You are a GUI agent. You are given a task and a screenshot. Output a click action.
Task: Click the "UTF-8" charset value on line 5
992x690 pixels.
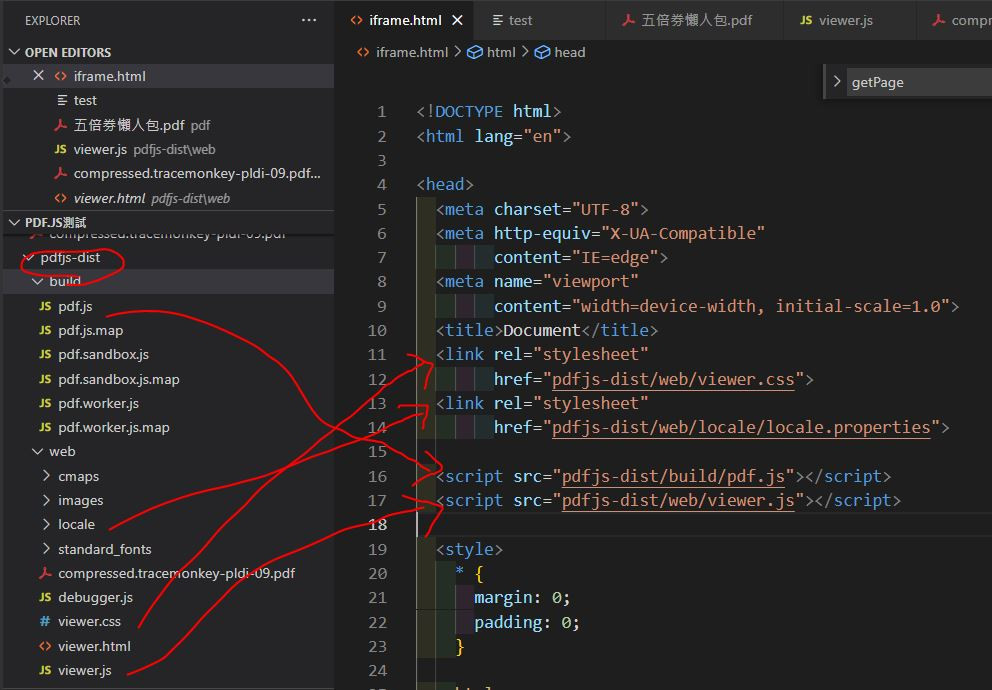(605, 209)
